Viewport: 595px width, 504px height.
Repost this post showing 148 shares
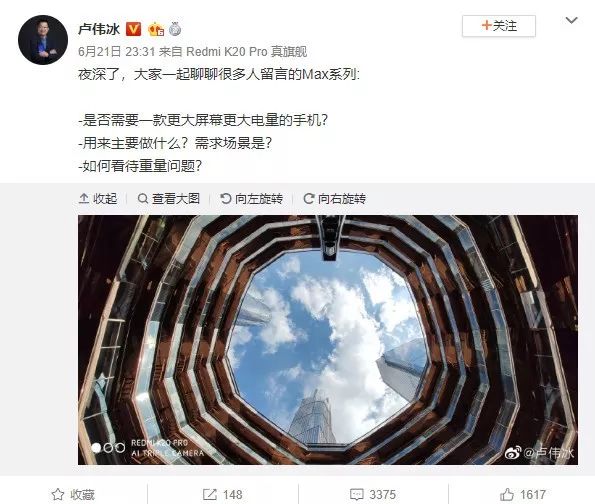(x=223, y=495)
